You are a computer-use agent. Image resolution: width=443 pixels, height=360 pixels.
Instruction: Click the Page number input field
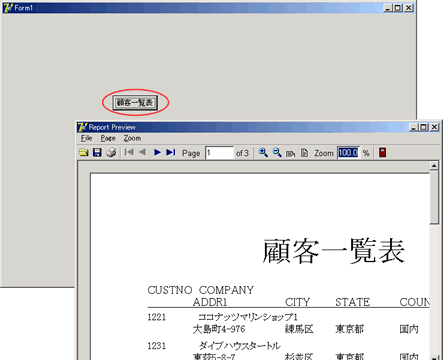click(219, 153)
